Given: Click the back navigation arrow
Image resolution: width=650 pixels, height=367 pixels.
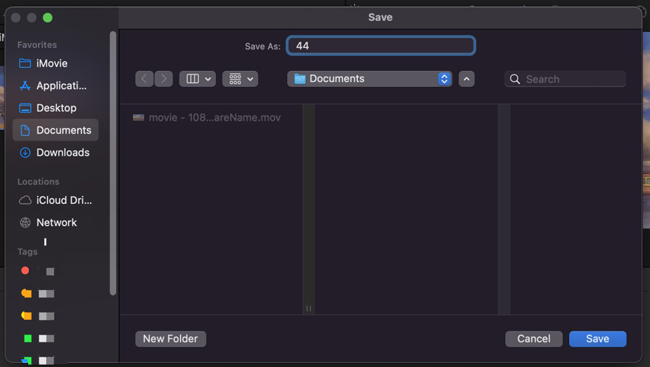Looking at the screenshot, I should tap(144, 79).
